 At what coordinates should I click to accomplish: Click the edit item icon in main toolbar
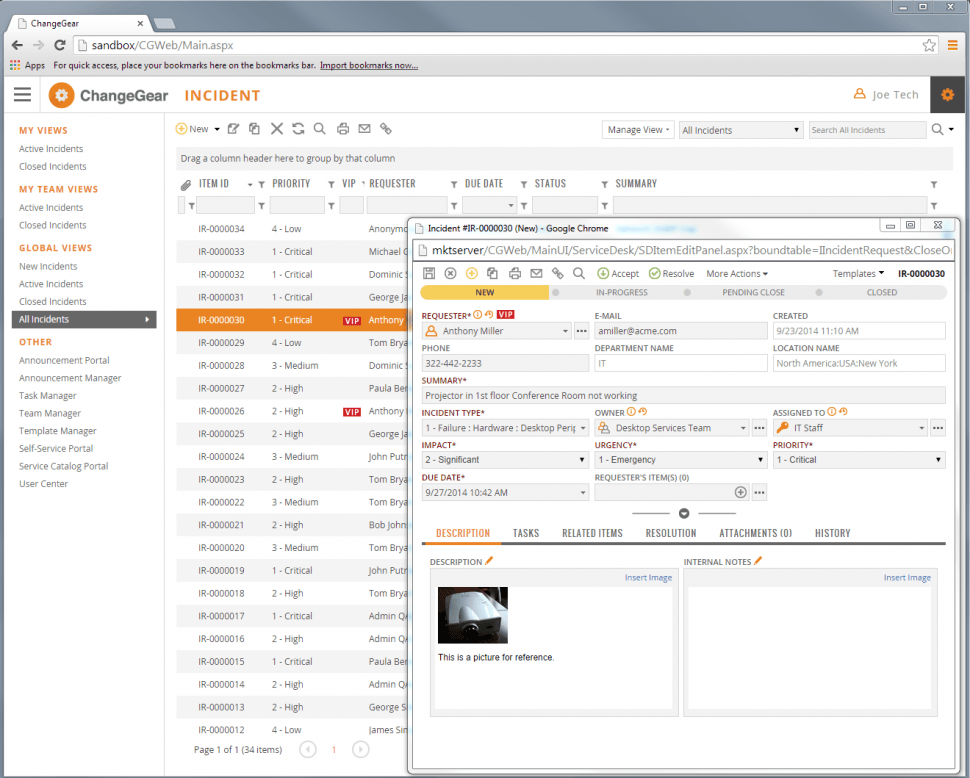tap(233, 129)
